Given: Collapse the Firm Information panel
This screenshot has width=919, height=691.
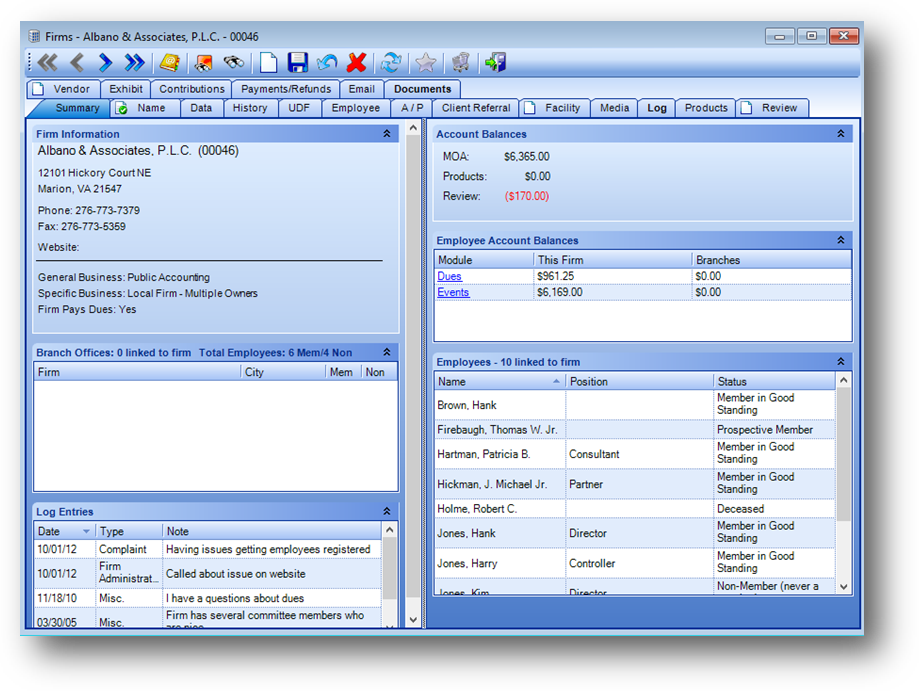Looking at the screenshot, I should 387,134.
